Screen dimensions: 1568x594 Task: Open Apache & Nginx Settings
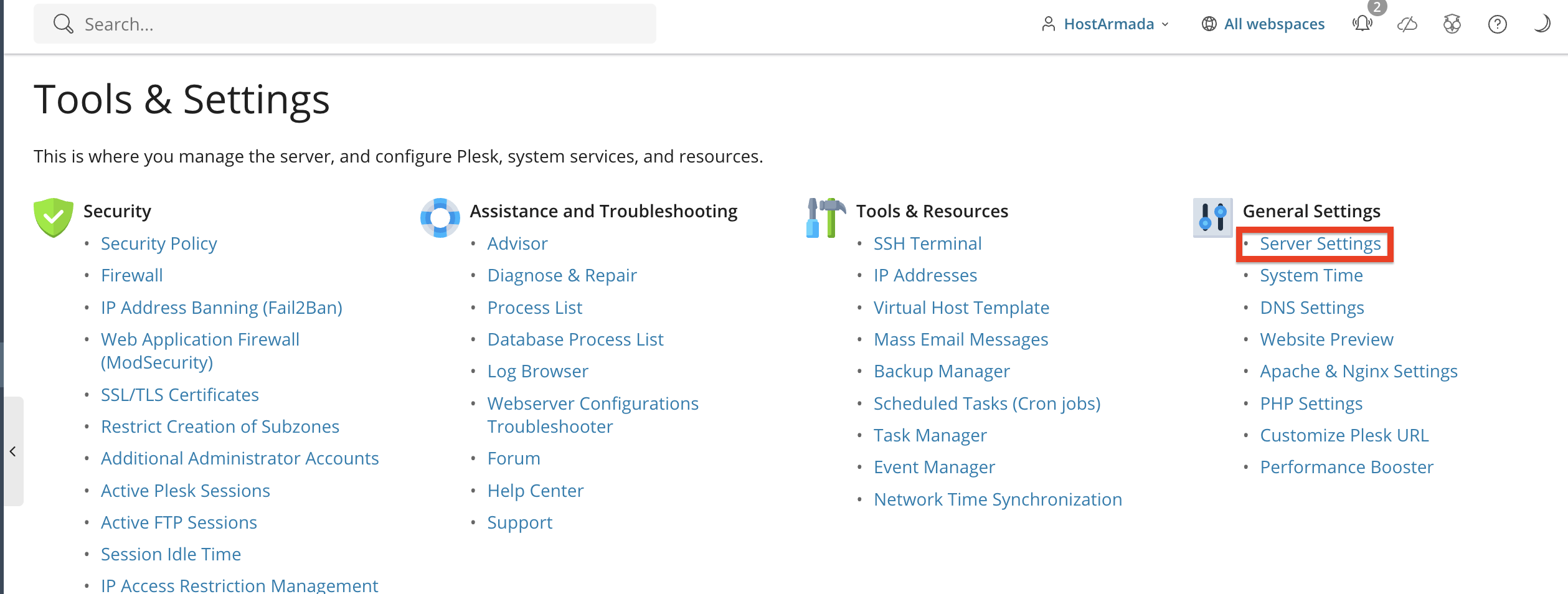click(1359, 371)
